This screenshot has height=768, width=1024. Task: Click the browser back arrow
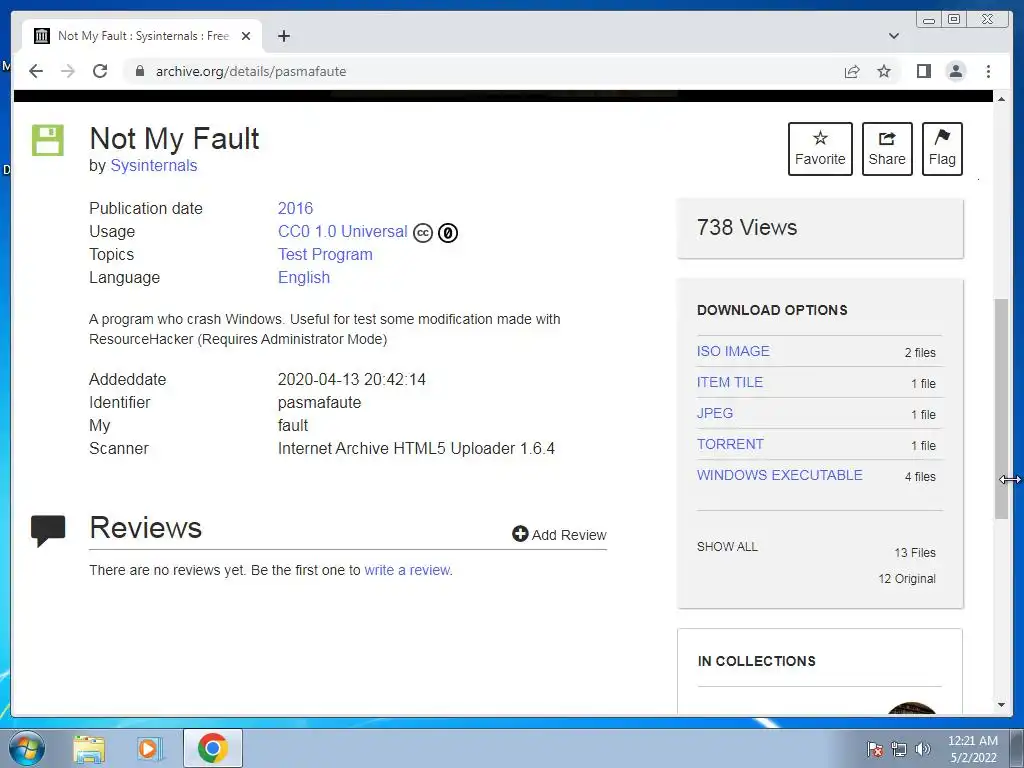[x=36, y=71]
